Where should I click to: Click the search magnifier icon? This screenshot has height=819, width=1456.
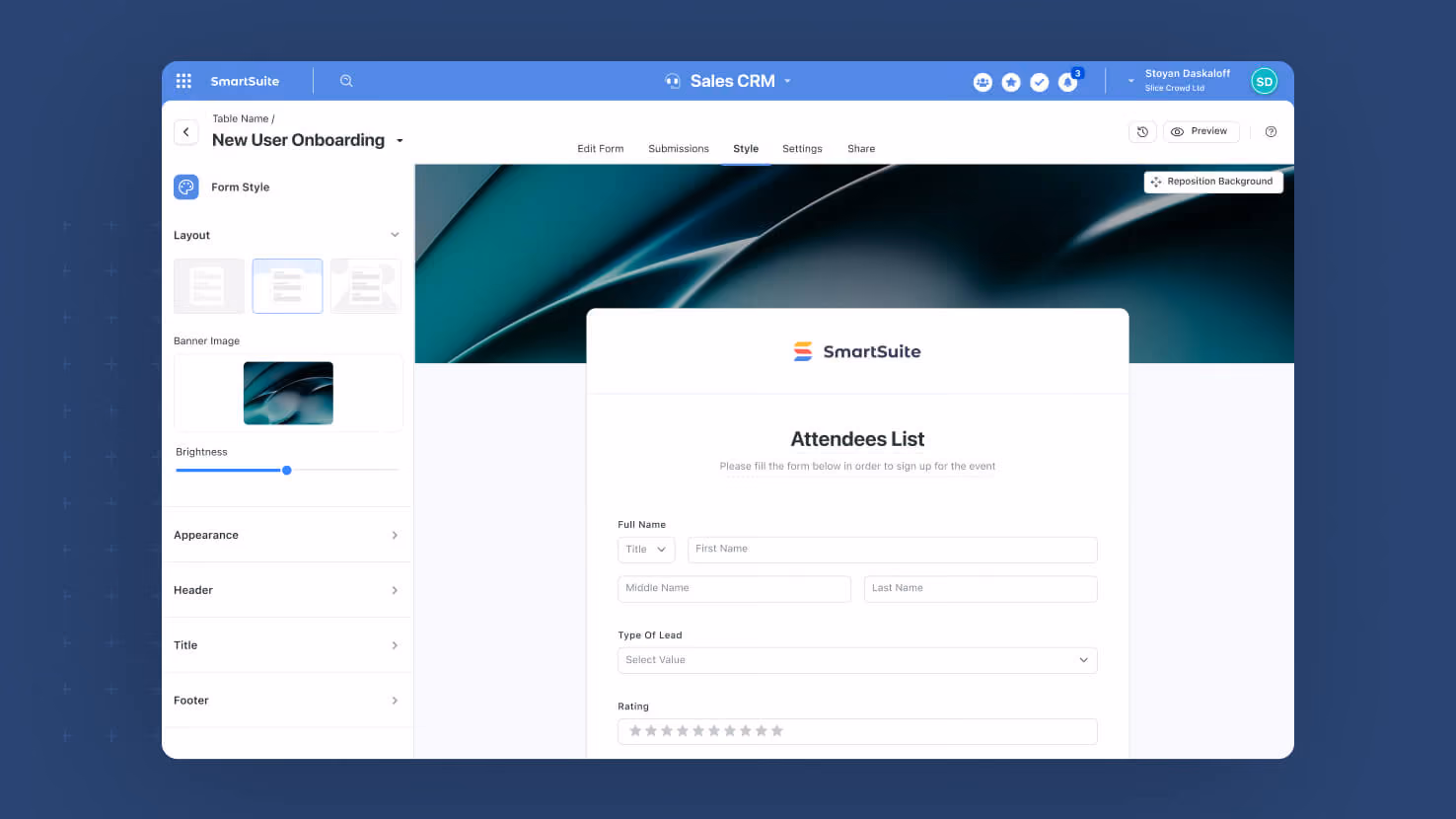tap(346, 81)
